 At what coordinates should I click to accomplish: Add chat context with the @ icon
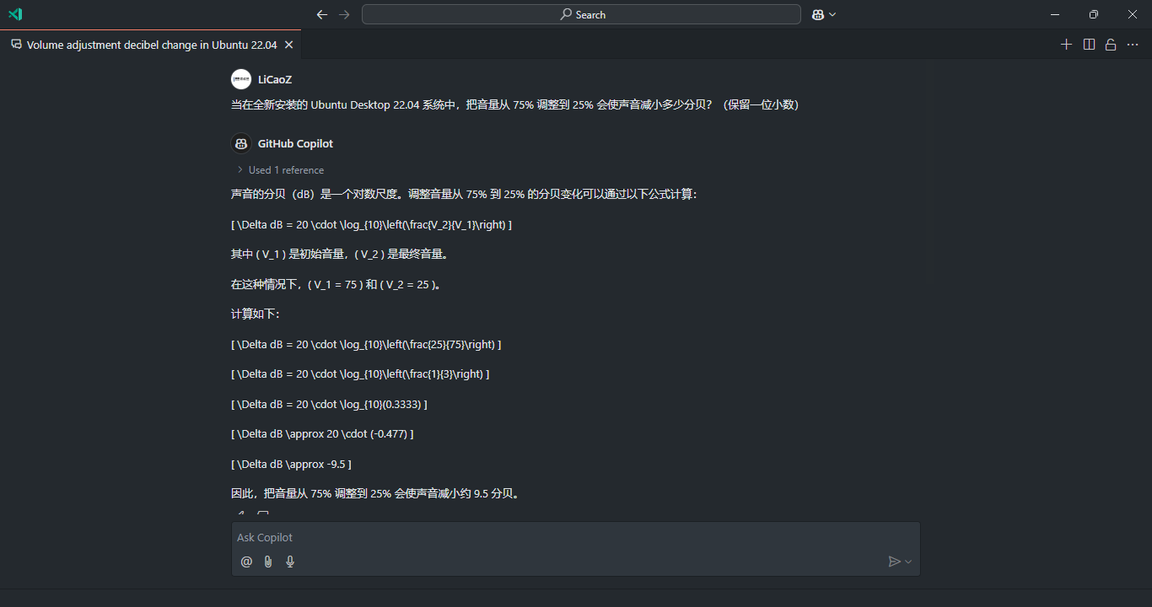coord(246,561)
